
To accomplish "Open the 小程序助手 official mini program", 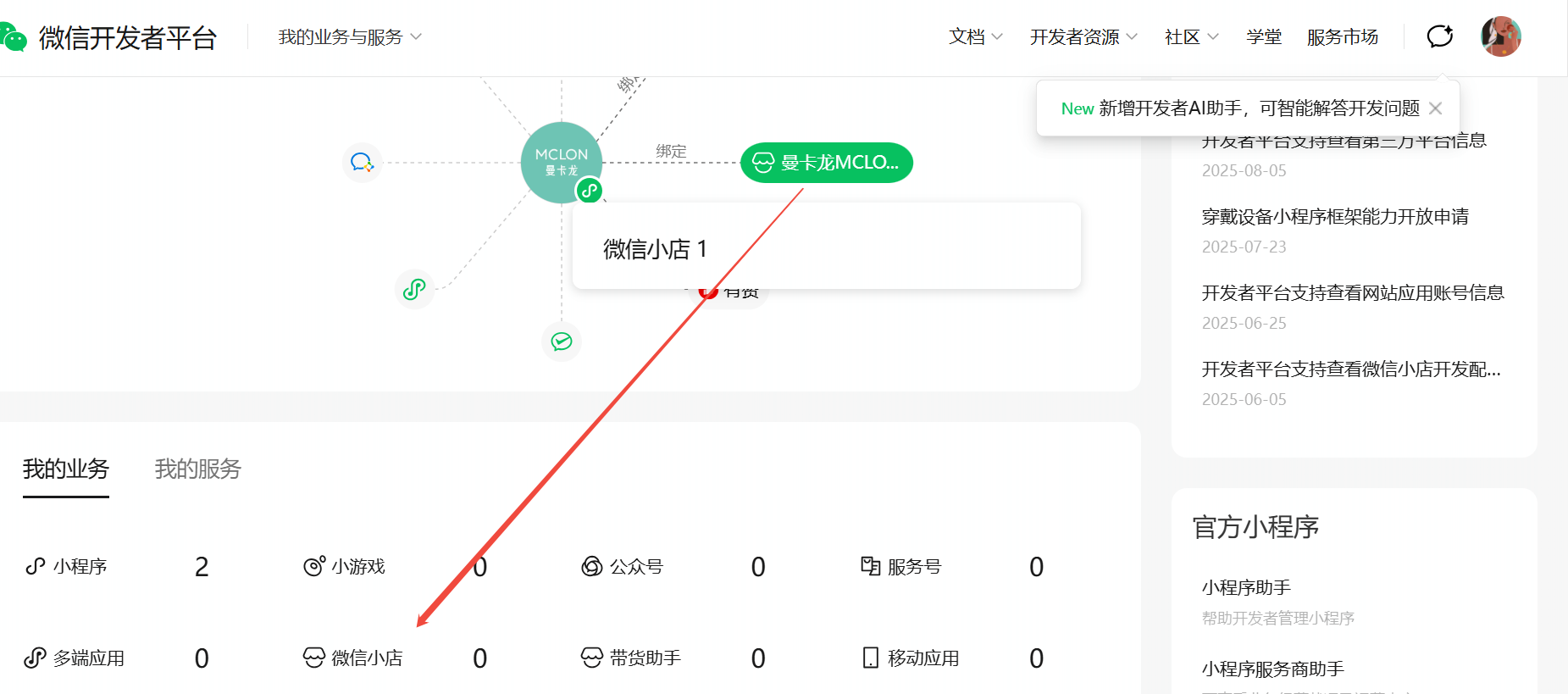I will point(1246,587).
